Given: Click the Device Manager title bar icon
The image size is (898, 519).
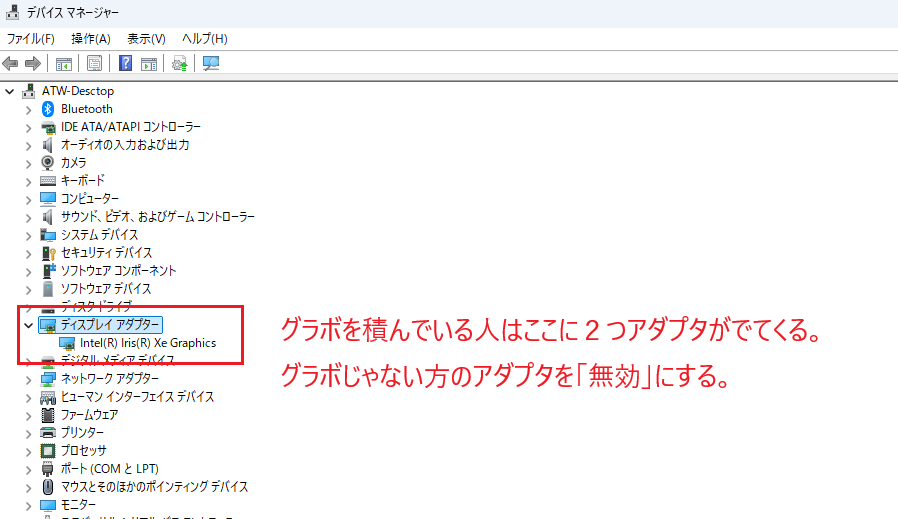Looking at the screenshot, I should click(x=13, y=12).
